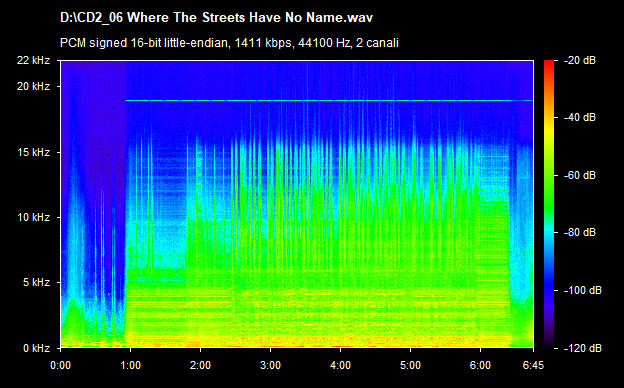Click the horizontal cyan line near 19 kHz
This screenshot has width=624, height=388.
(x=329, y=101)
